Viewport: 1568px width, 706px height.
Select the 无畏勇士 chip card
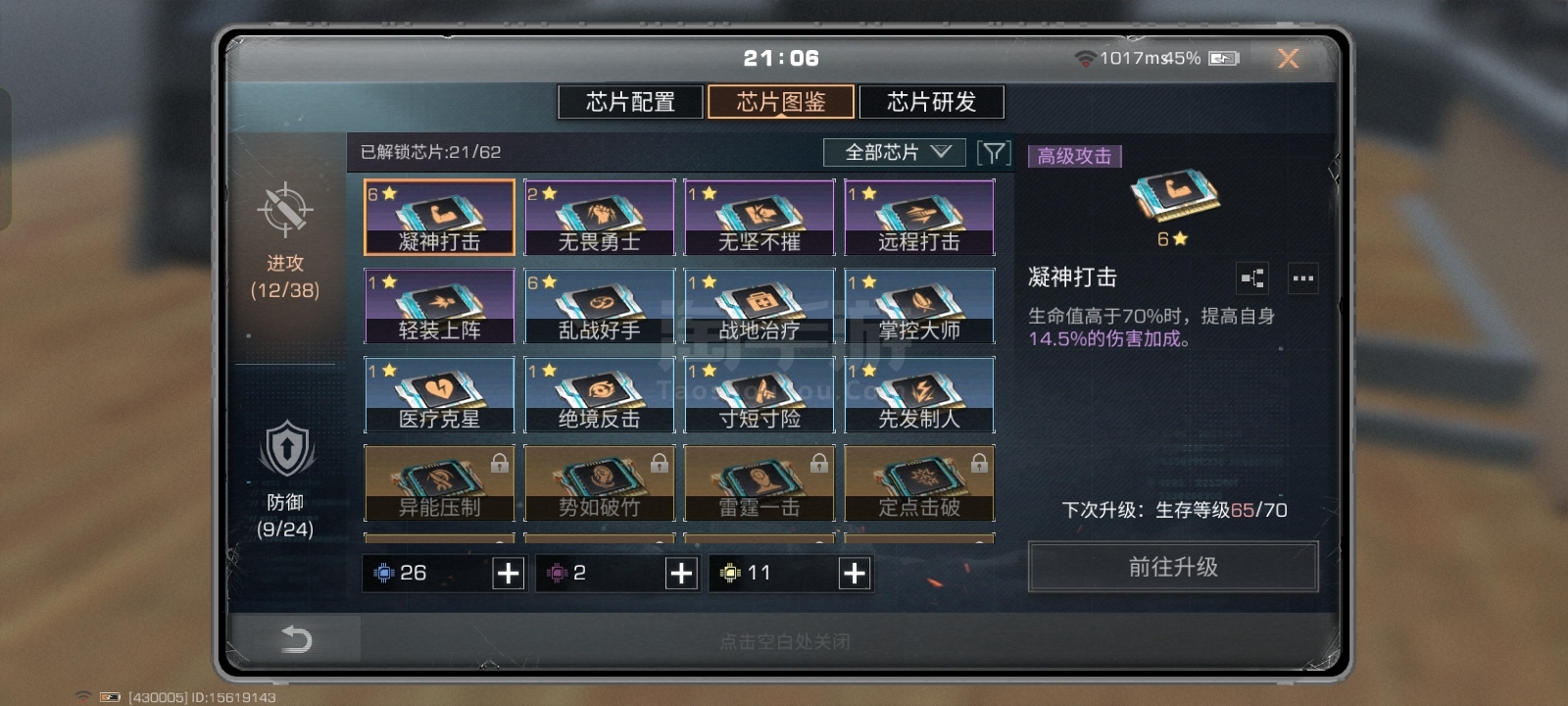pos(599,218)
